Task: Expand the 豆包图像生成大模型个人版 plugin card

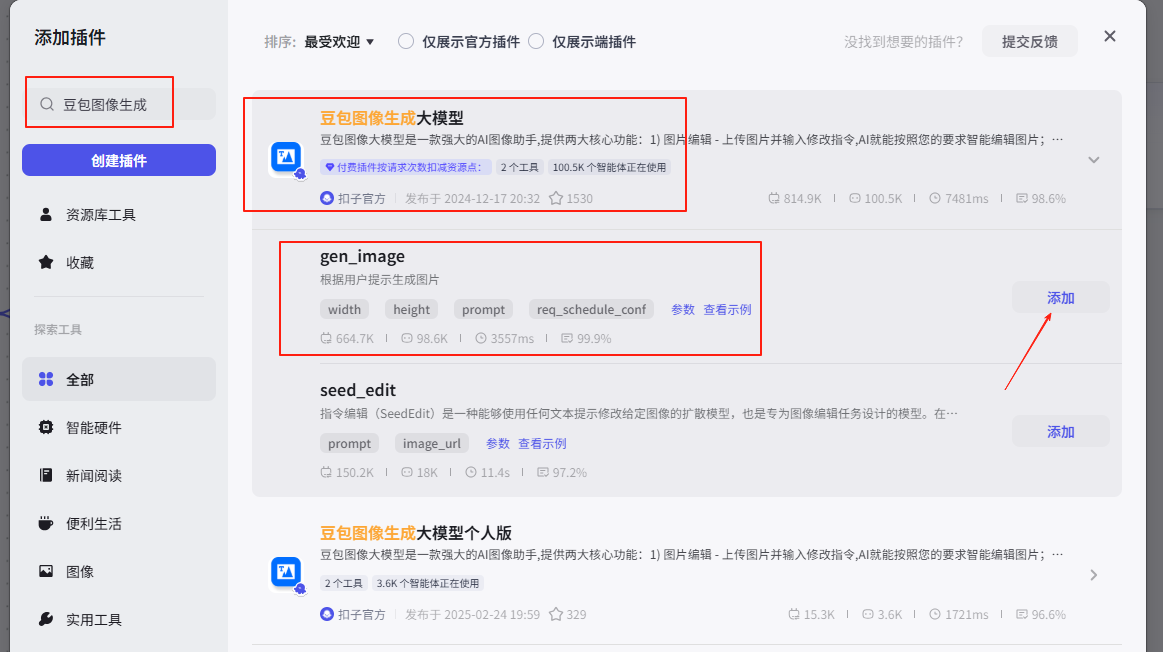Action: point(1093,575)
